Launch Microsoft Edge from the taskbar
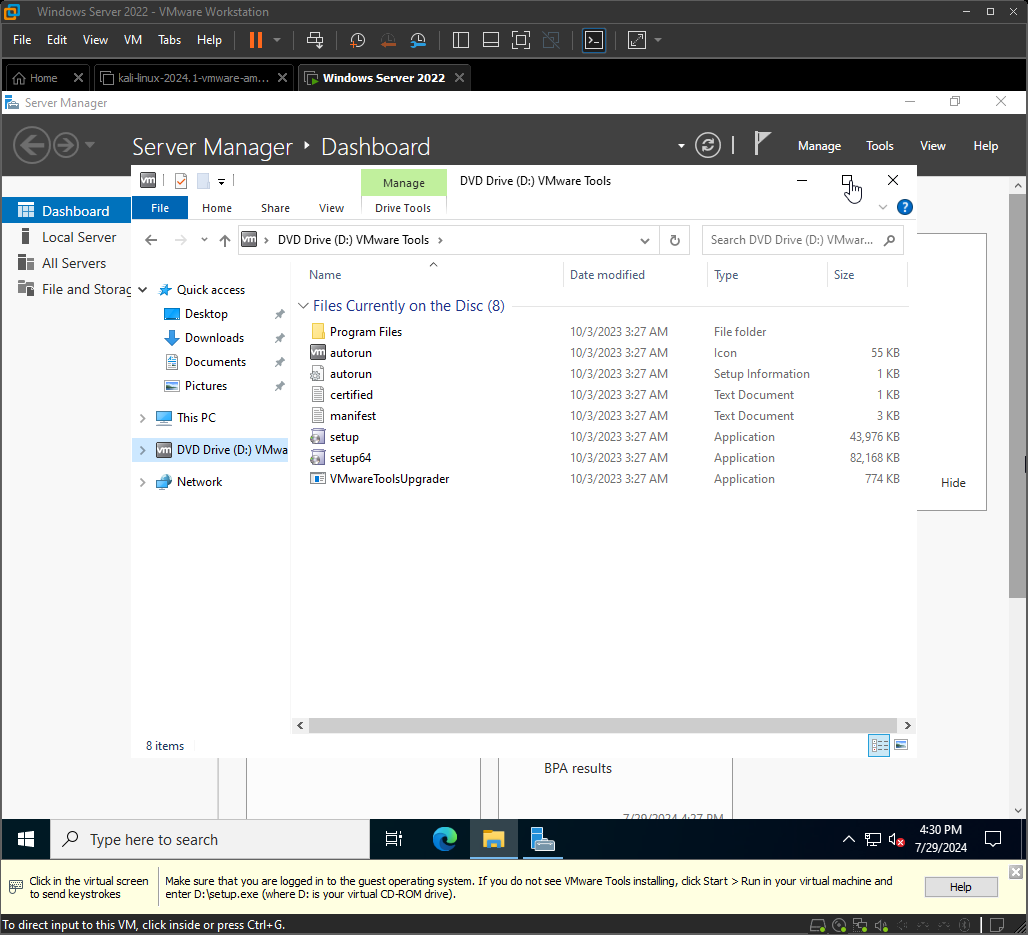Image resolution: width=1028 pixels, height=935 pixels. click(x=445, y=839)
